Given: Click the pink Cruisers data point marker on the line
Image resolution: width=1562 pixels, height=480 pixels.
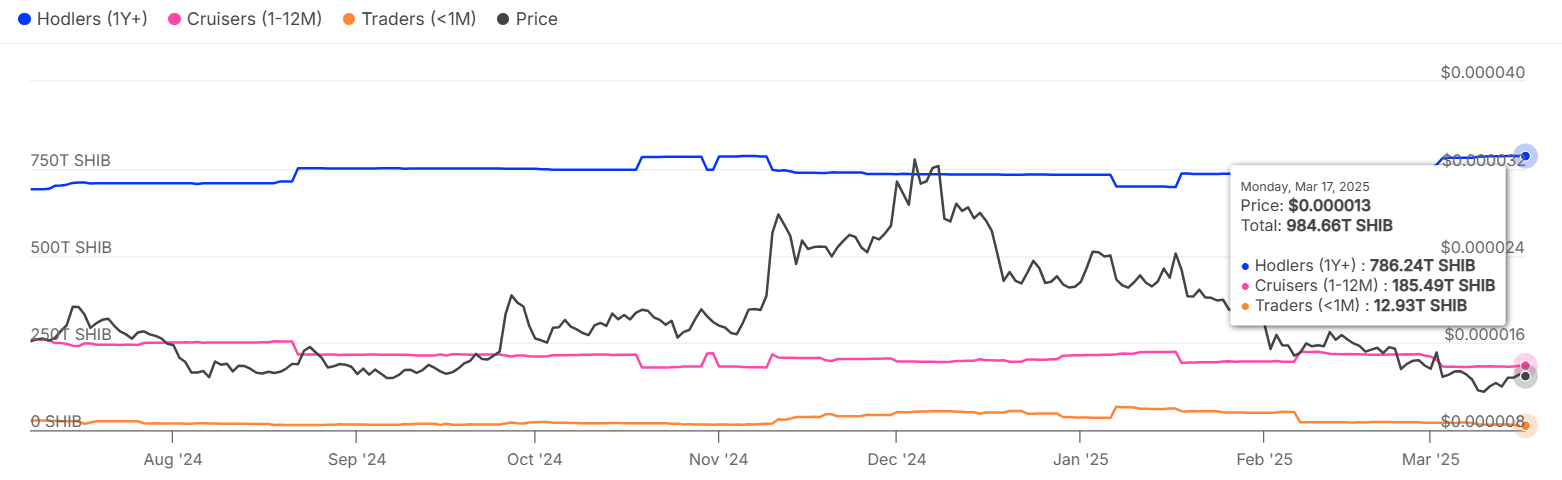Looking at the screenshot, I should coord(1525,367).
